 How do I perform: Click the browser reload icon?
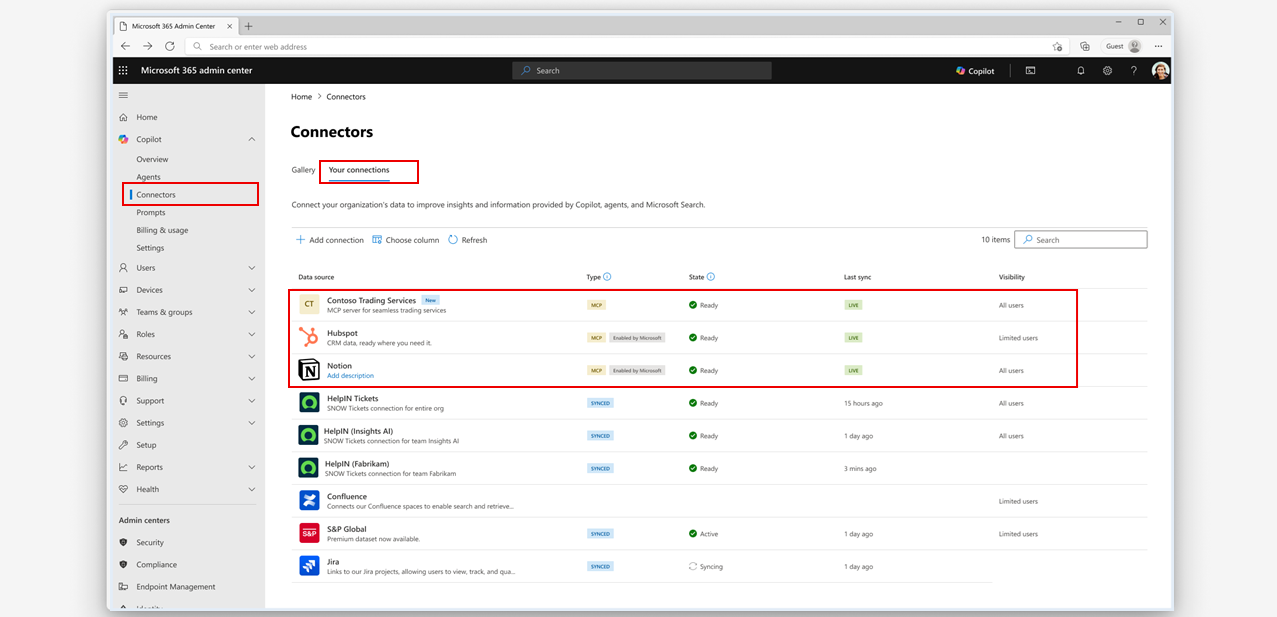coord(170,46)
